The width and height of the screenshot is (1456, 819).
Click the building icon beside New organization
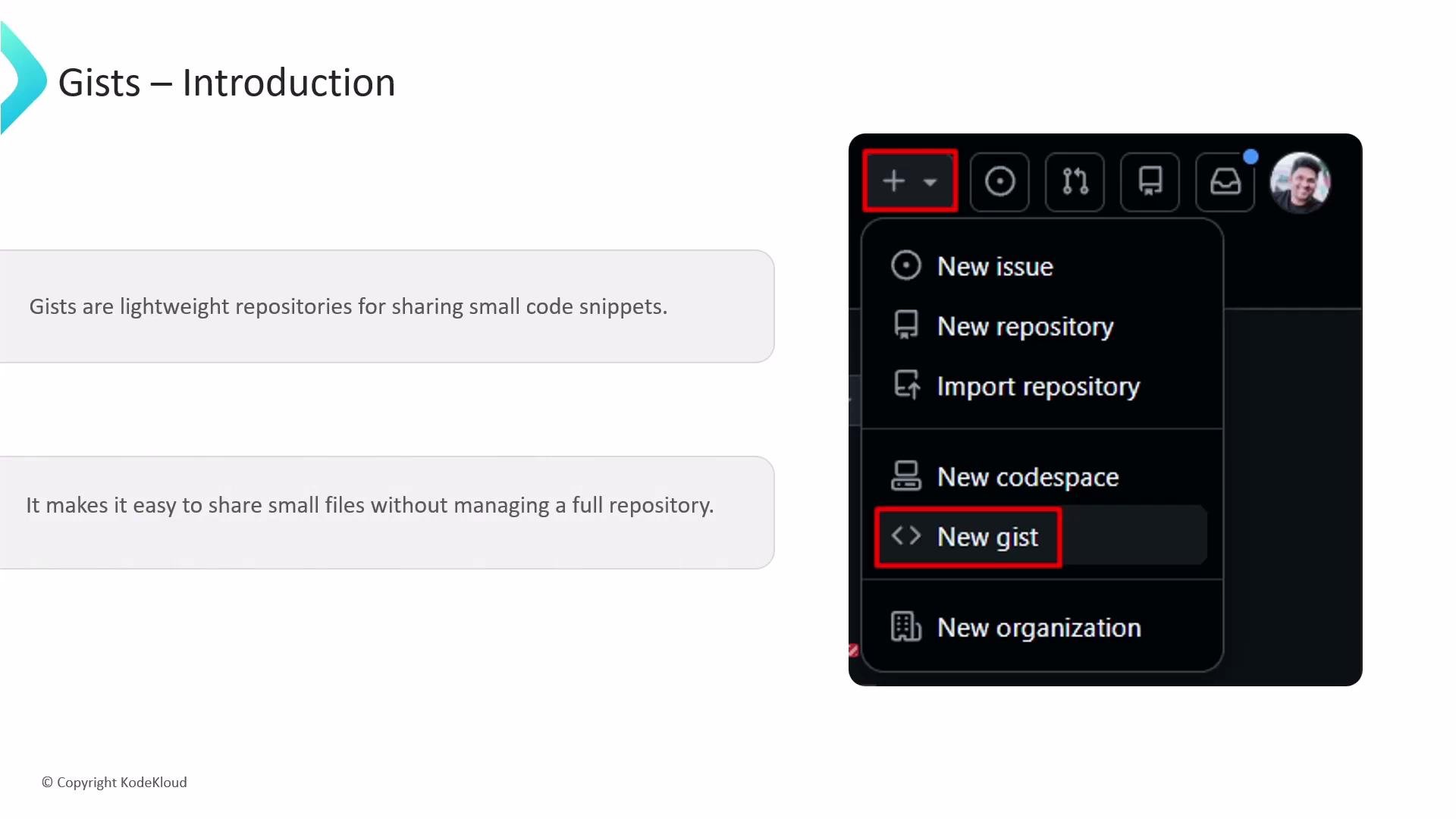click(905, 626)
